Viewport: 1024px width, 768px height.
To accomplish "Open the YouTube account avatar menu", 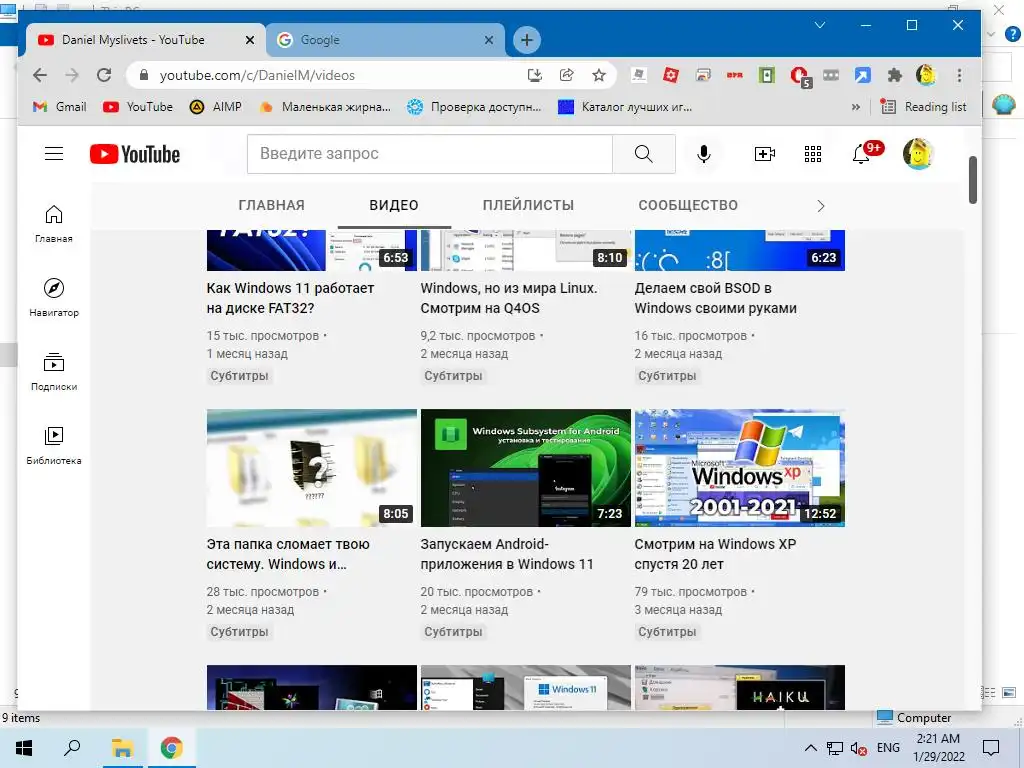I will 918,153.
